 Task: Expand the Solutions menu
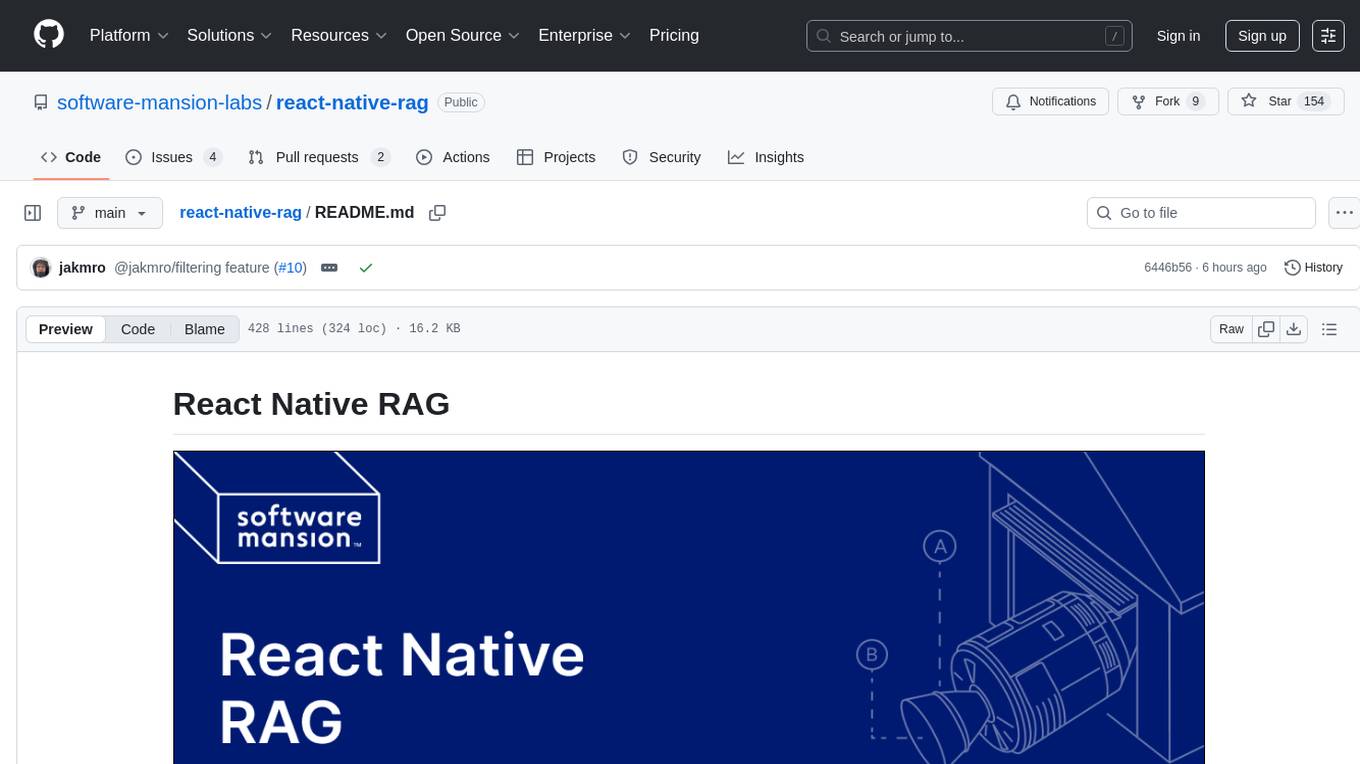[229, 35]
